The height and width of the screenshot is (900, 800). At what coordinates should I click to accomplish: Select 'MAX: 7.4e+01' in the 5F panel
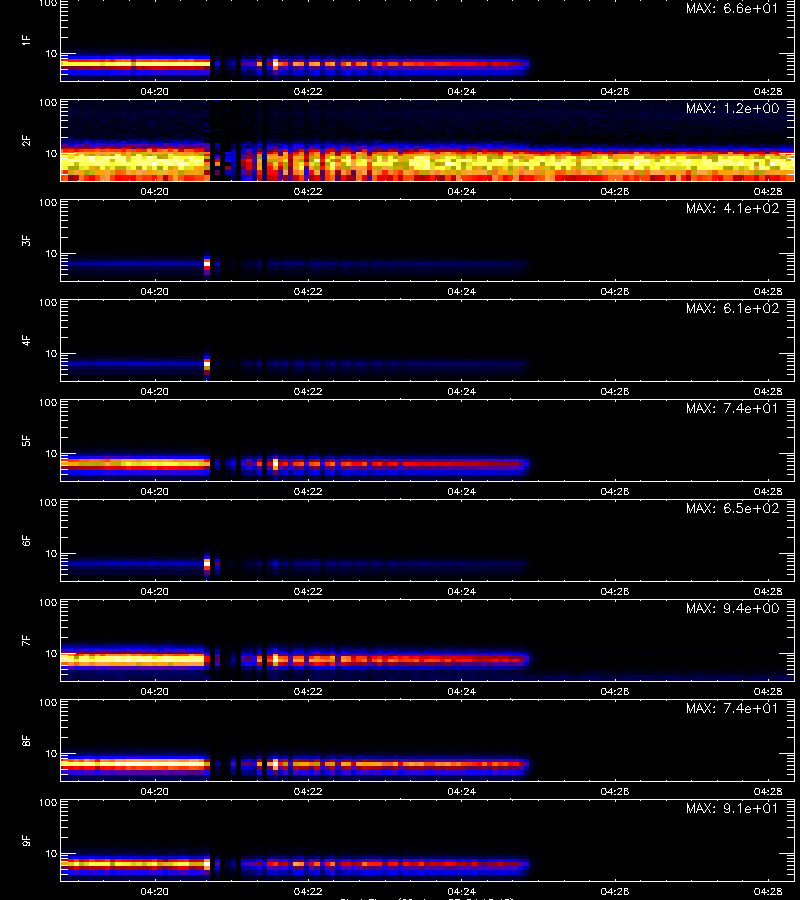point(732,408)
